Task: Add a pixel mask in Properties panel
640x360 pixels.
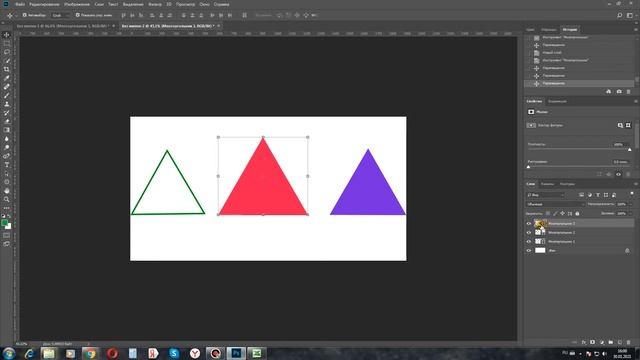Action: (x=620, y=125)
